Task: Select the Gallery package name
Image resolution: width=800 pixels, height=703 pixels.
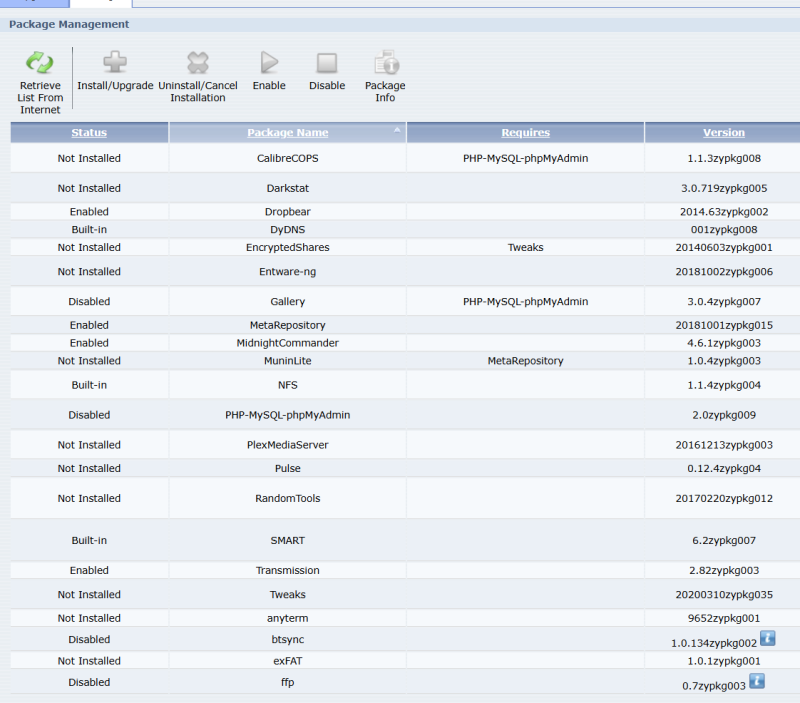Action: (287, 302)
